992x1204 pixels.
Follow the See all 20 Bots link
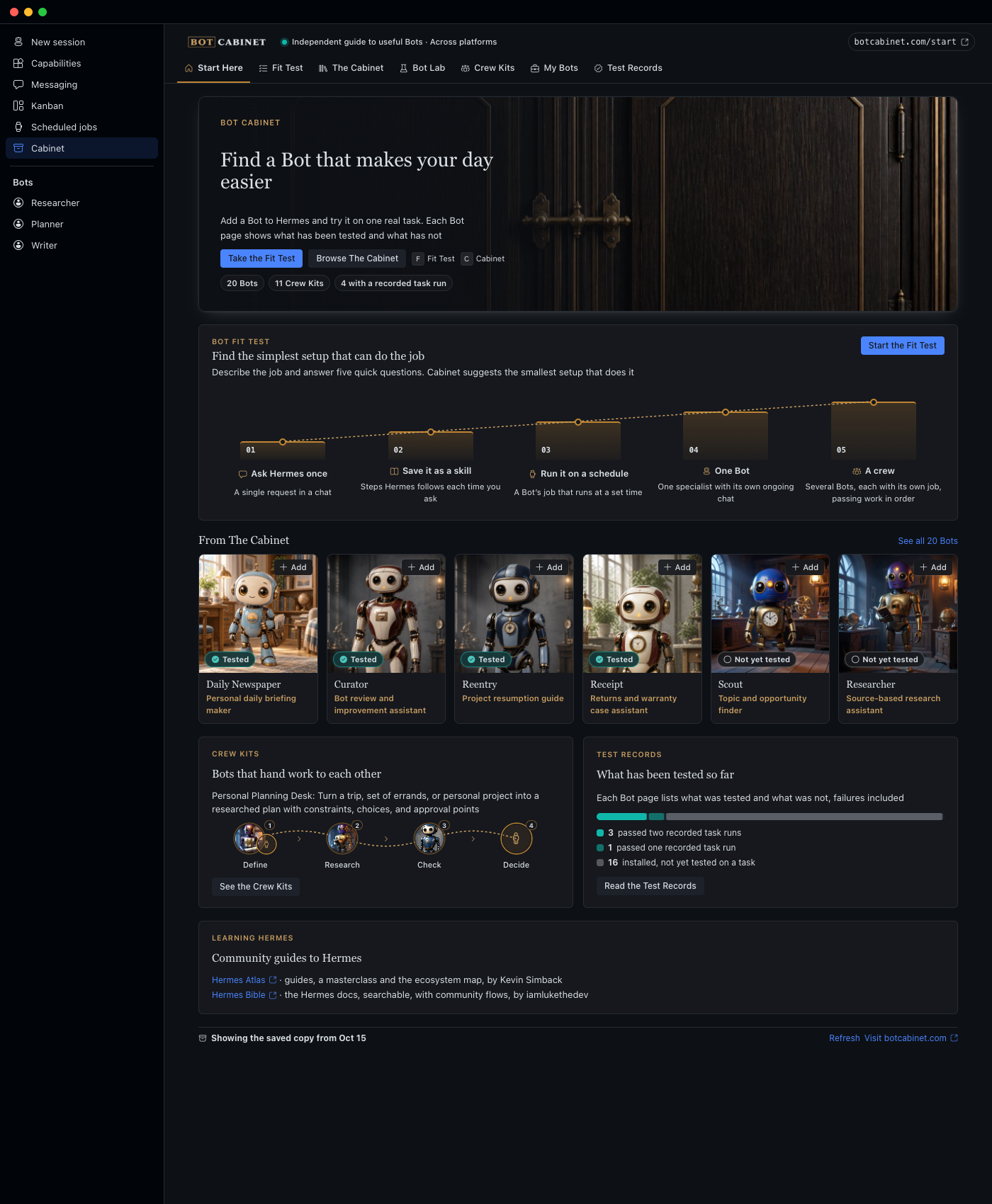pyautogui.click(x=928, y=541)
